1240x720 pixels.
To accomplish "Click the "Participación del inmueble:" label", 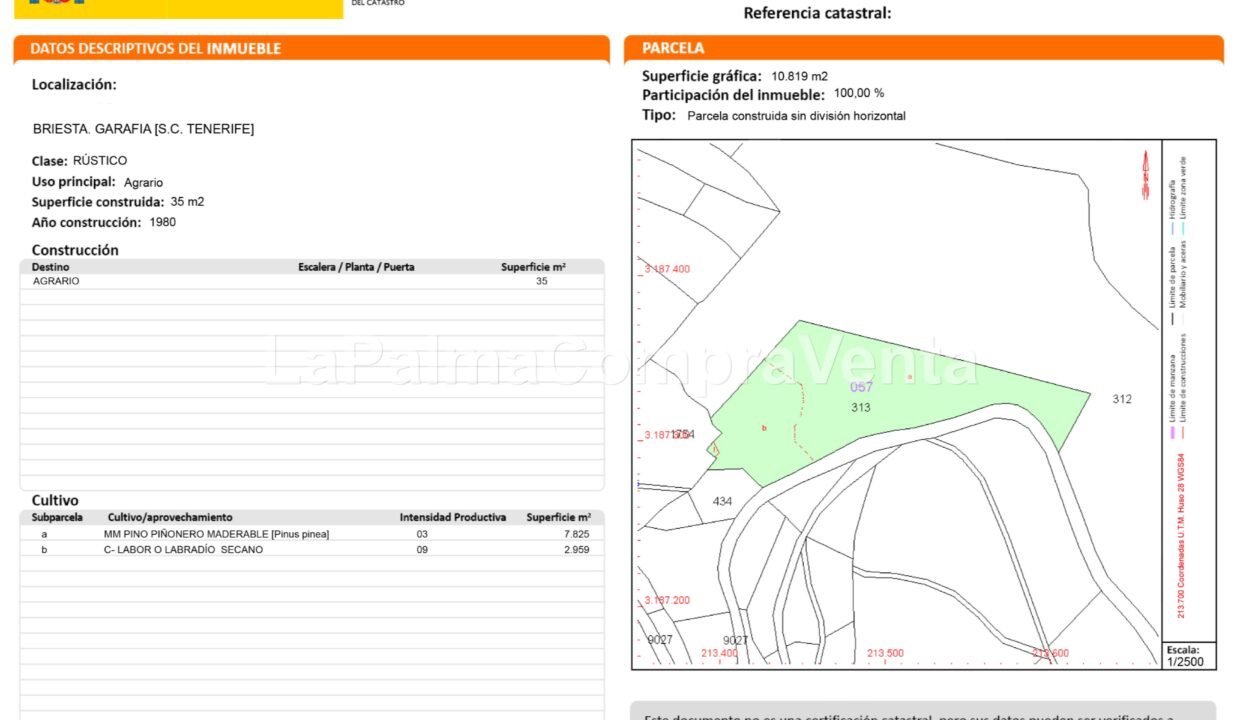I will point(734,95).
